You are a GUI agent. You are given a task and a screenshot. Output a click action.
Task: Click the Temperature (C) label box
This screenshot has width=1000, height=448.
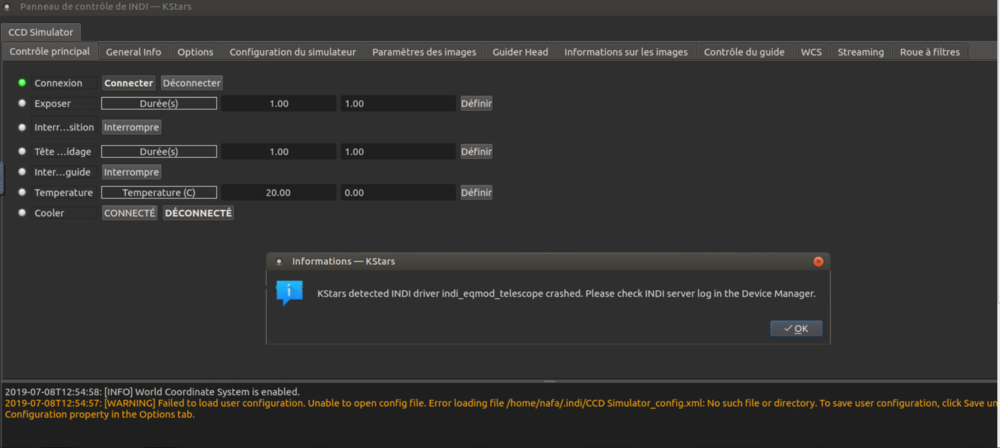pos(159,192)
